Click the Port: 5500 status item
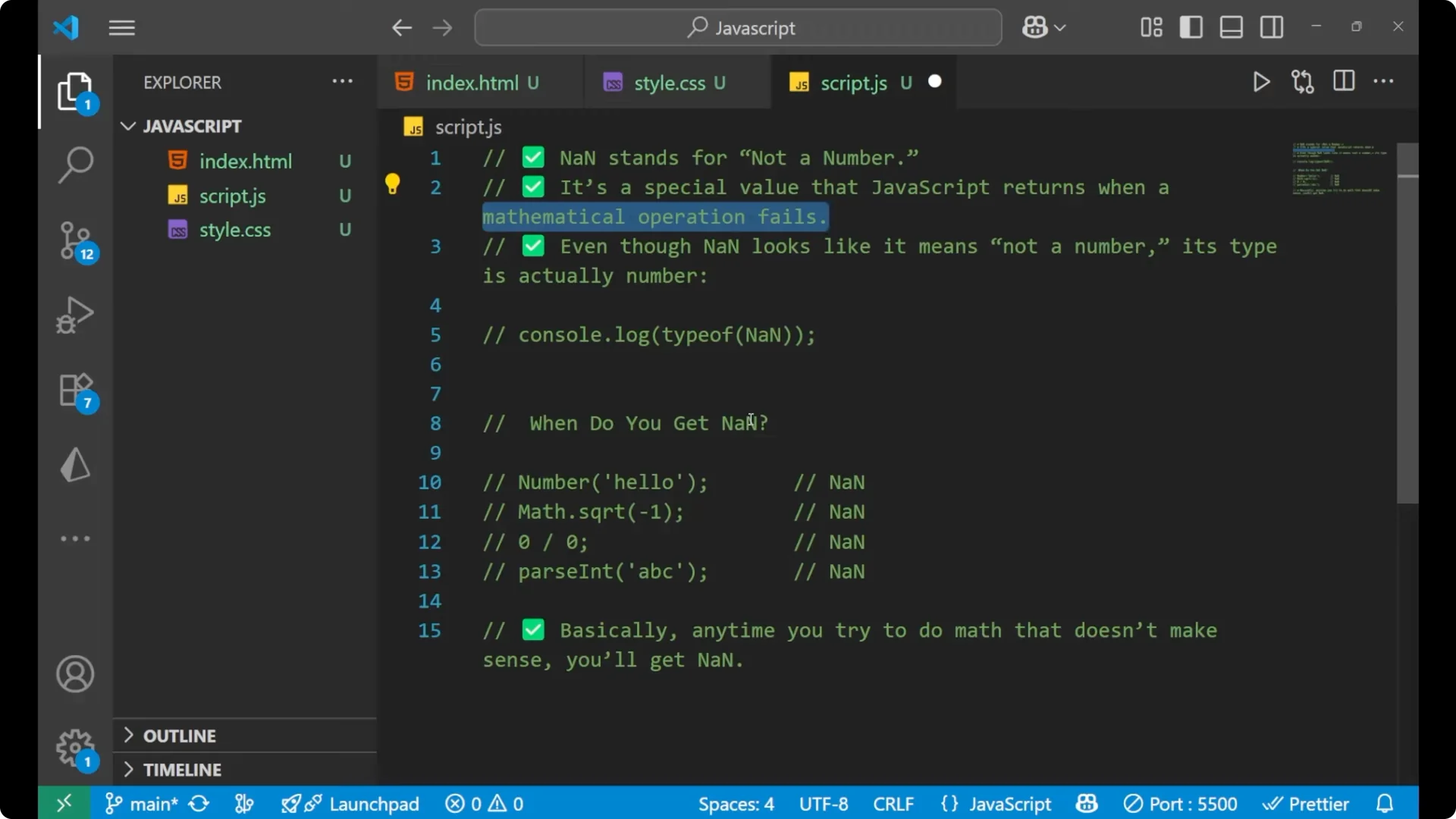 [x=1180, y=803]
